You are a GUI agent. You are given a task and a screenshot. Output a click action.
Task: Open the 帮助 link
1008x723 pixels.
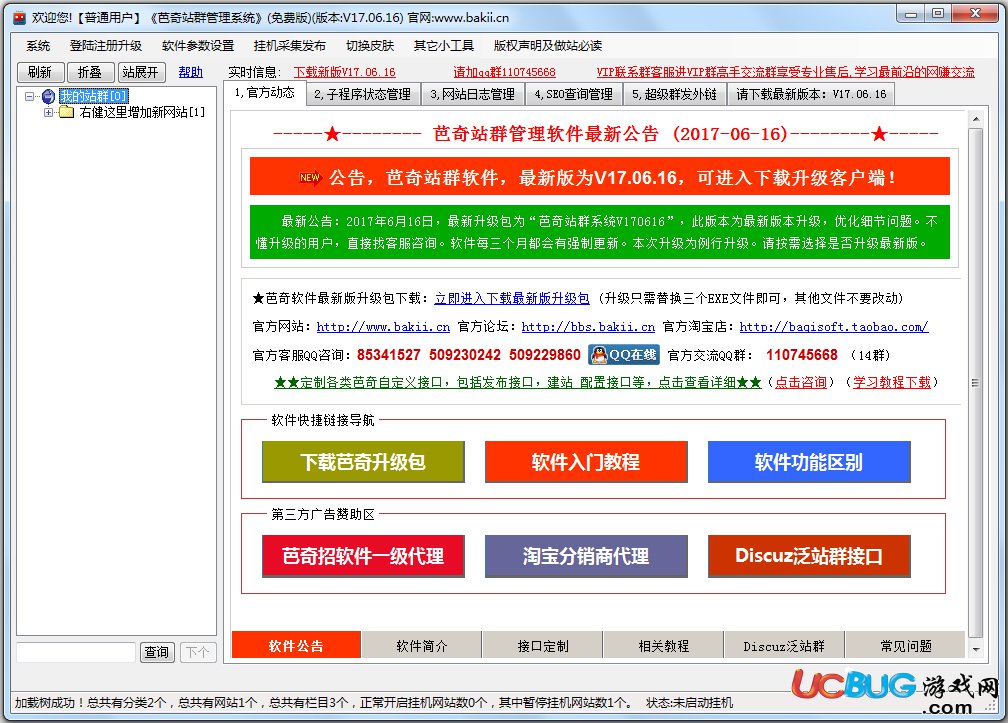190,72
